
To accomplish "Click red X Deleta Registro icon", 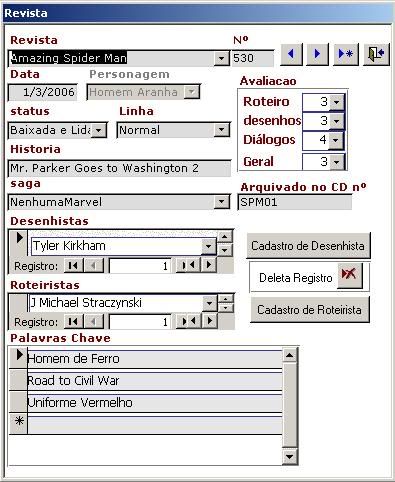I will click(x=349, y=275).
